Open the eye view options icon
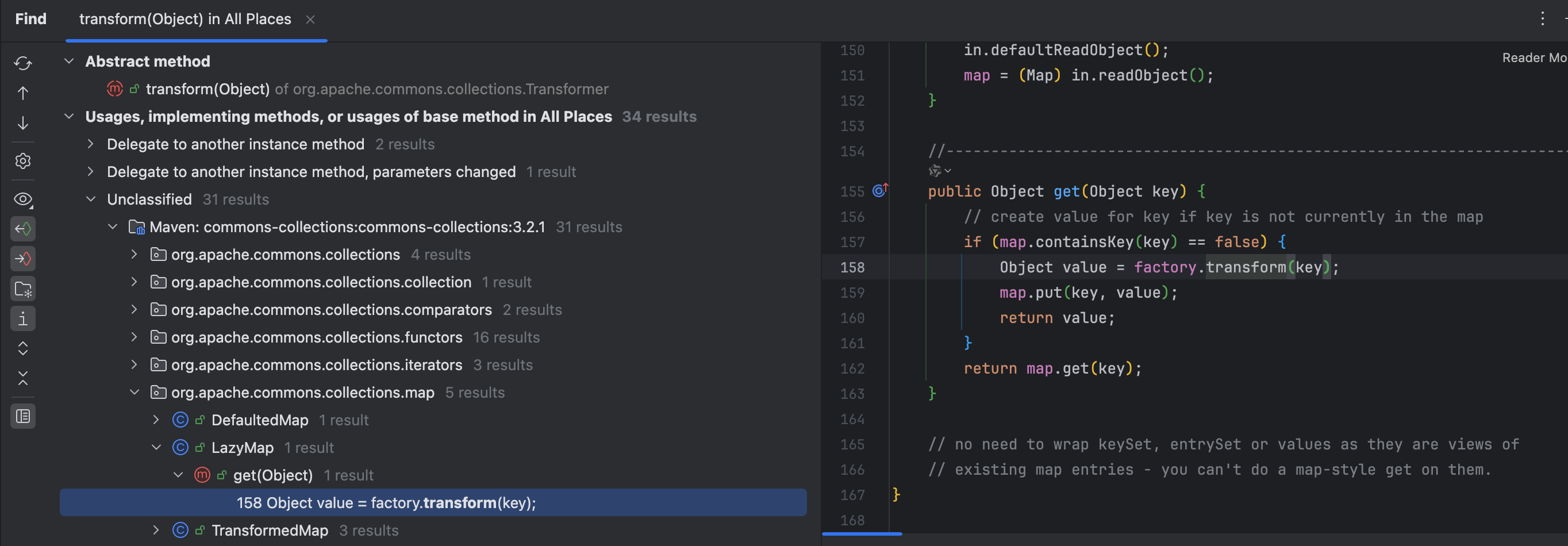The image size is (1568, 546). pos(23,199)
